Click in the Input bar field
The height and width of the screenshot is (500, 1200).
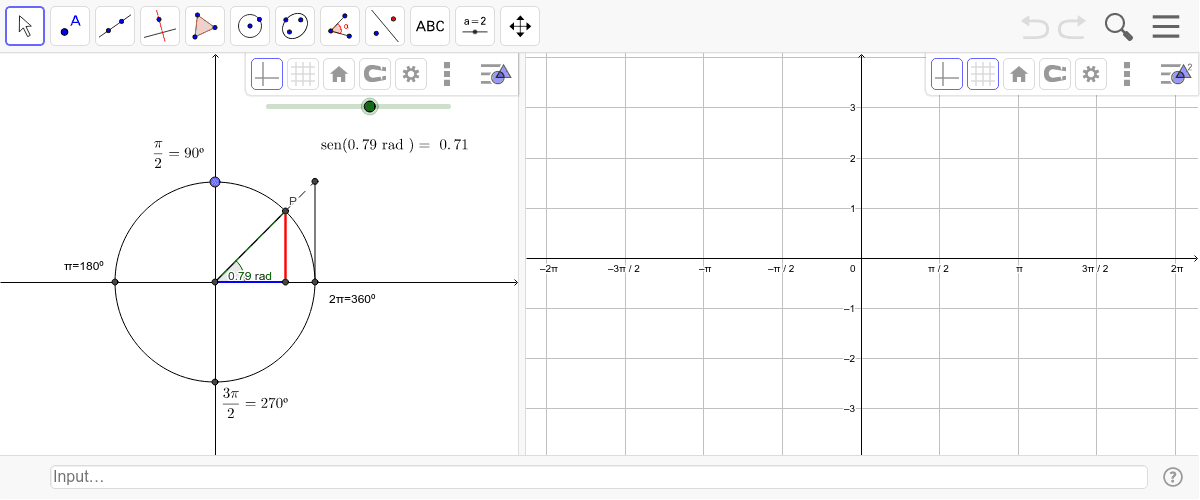click(x=598, y=477)
